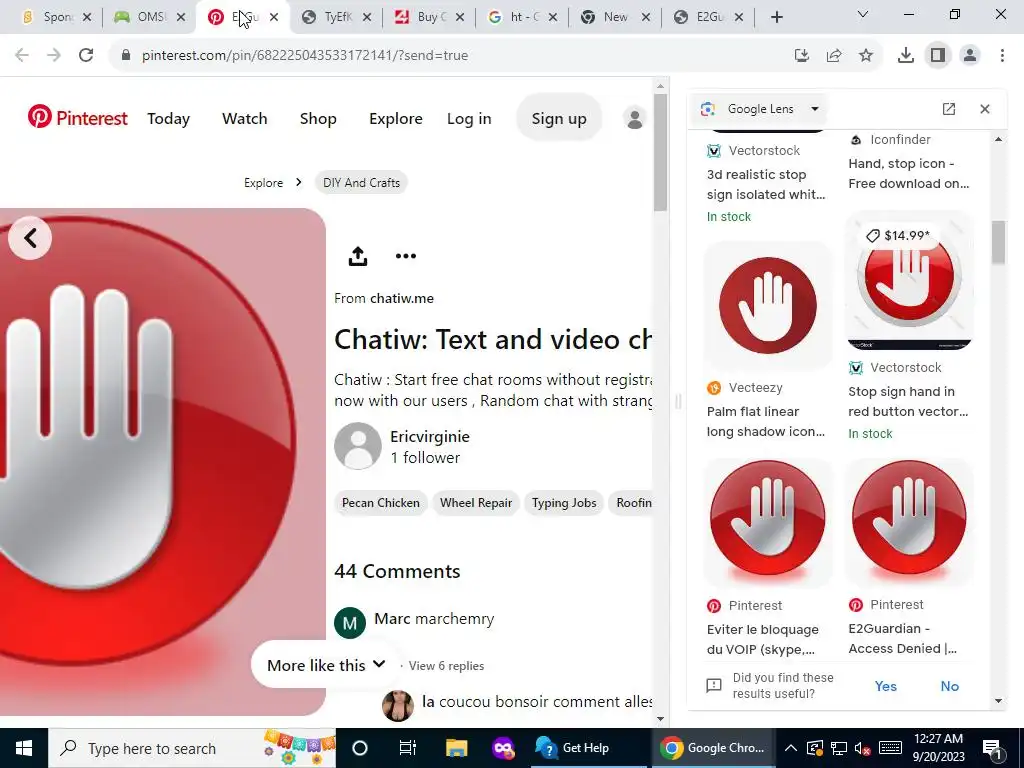Click the Windows Start button
Screen dimensions: 1024x768
(x=24, y=748)
